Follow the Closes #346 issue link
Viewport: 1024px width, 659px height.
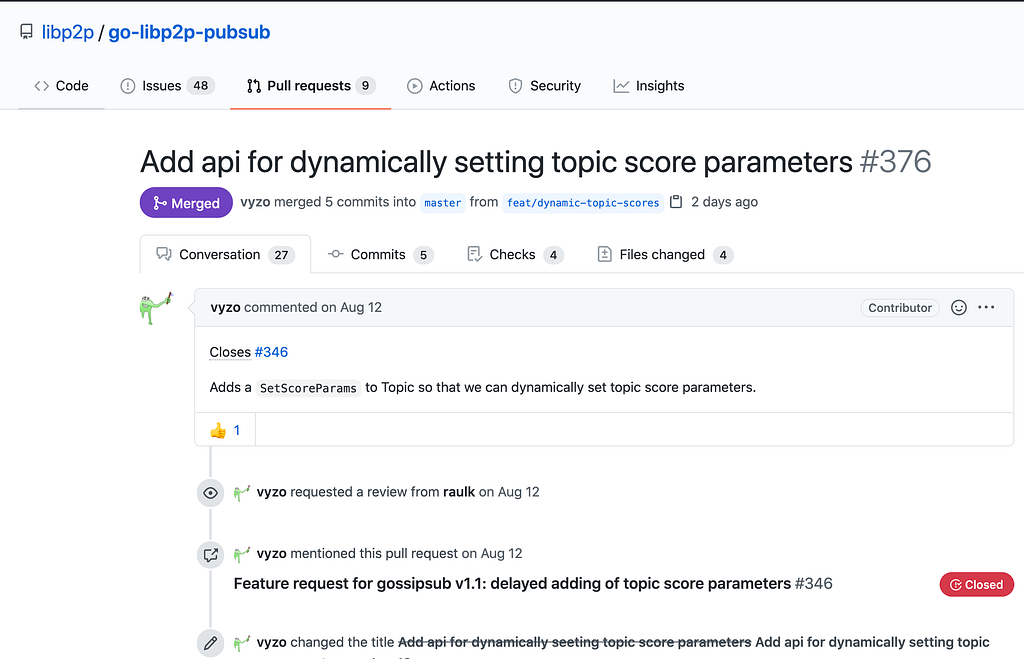(x=271, y=352)
